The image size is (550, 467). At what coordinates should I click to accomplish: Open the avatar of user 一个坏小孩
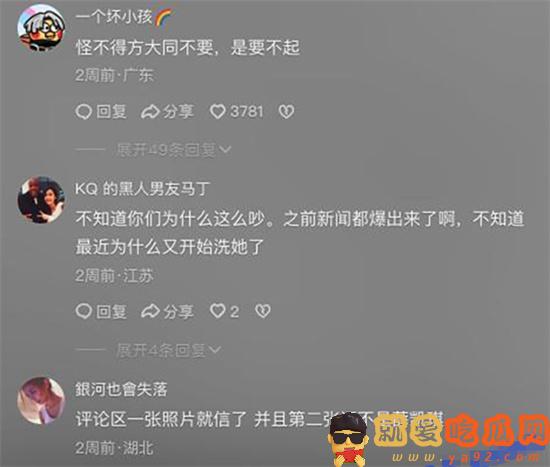(41, 28)
